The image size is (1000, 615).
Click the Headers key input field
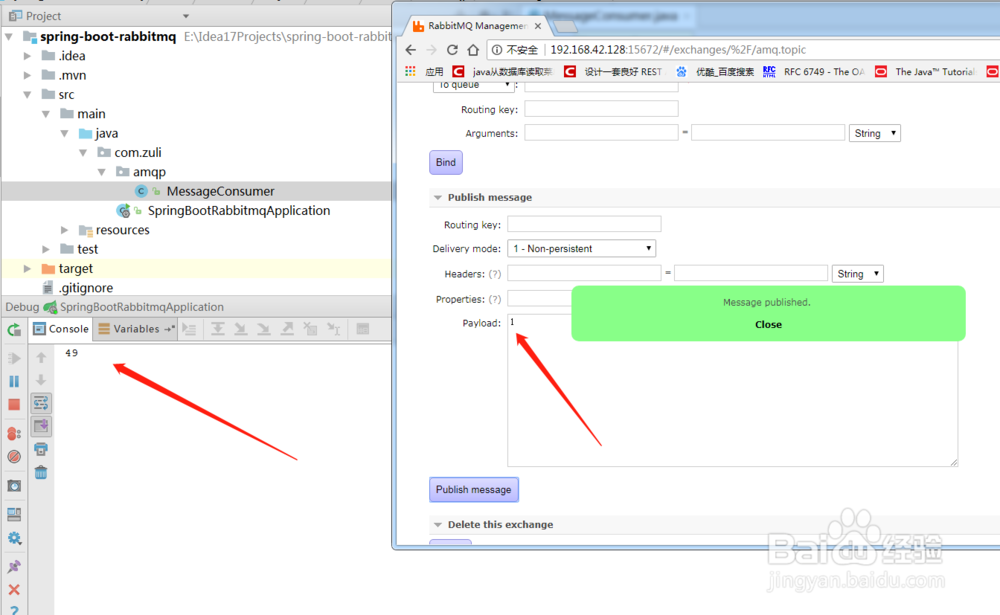[x=584, y=274]
